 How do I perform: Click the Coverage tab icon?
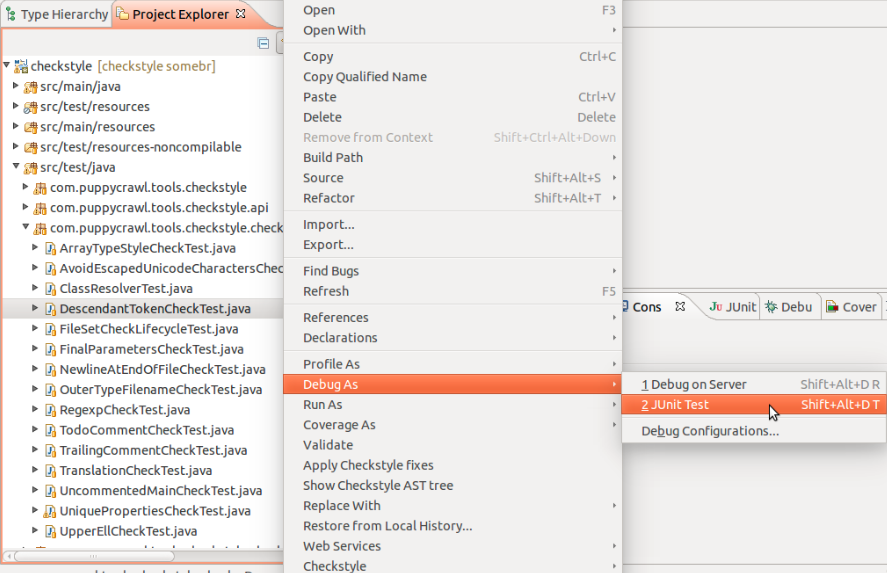(x=831, y=307)
